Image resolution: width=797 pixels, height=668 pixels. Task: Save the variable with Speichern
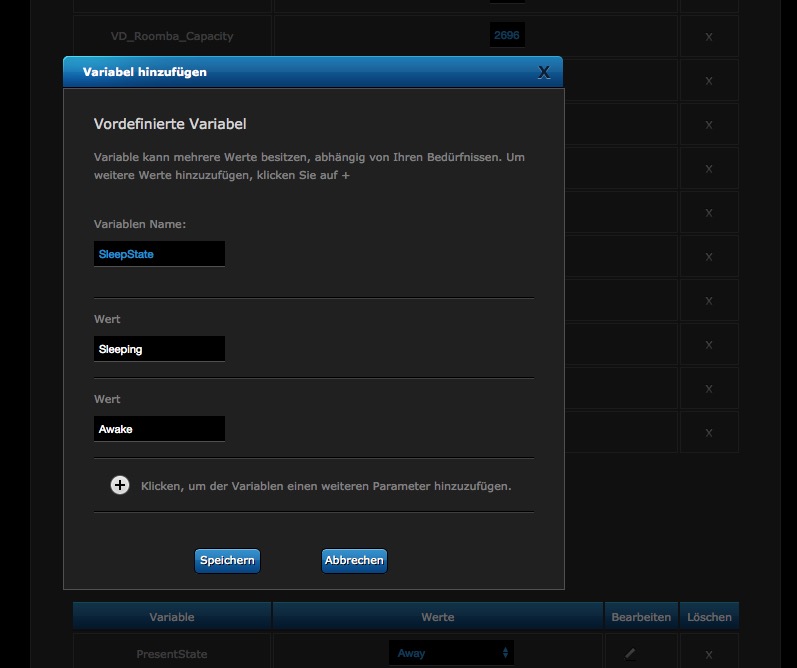pyautogui.click(x=227, y=561)
